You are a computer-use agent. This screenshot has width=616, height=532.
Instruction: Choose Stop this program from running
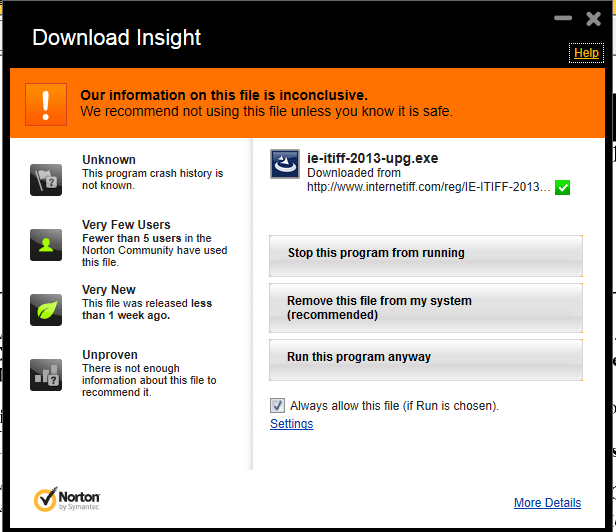[425, 256]
